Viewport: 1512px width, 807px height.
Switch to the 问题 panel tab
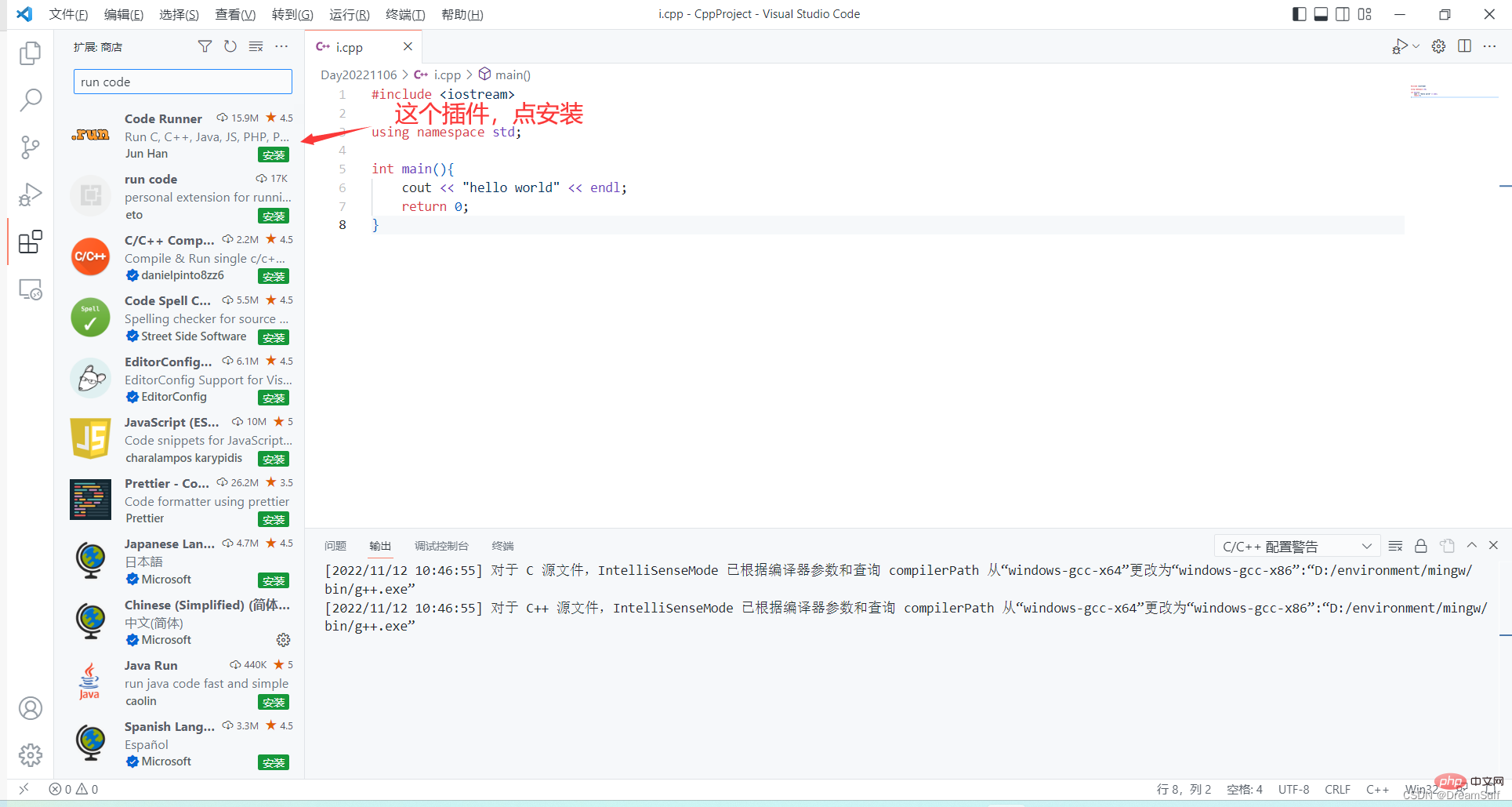[335, 546]
